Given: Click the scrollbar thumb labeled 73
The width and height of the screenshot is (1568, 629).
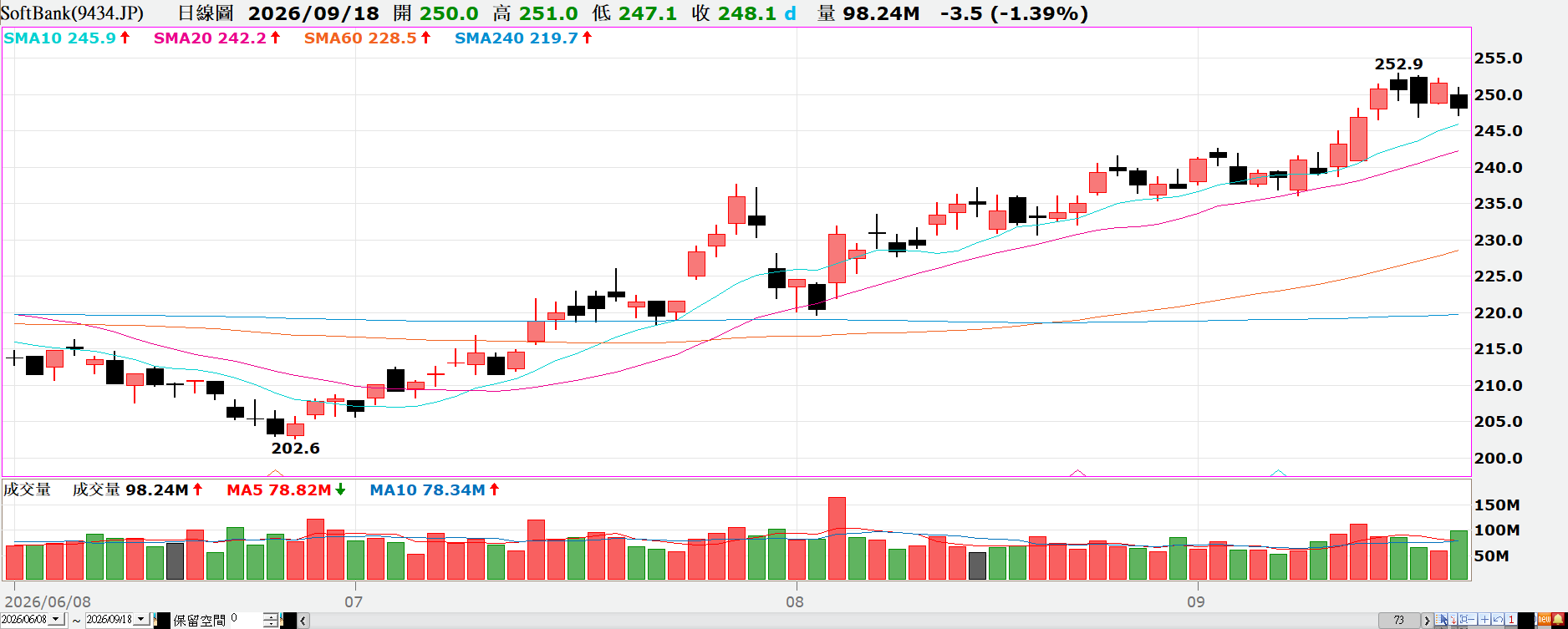Looking at the screenshot, I should click(x=1399, y=620).
